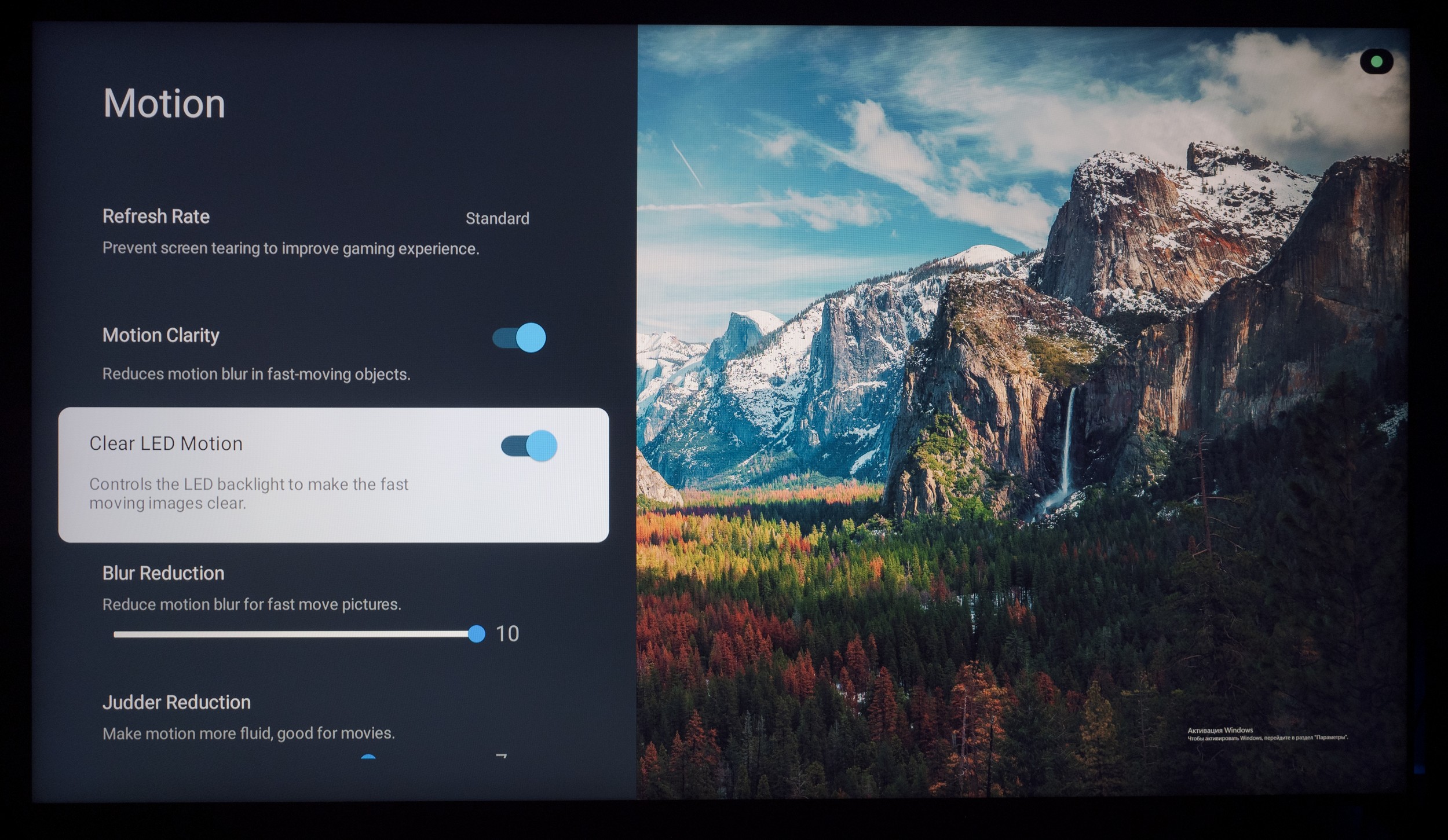Screen dimensions: 1448x840
Task: Select the Blur Reduction setting title
Action: pos(163,573)
